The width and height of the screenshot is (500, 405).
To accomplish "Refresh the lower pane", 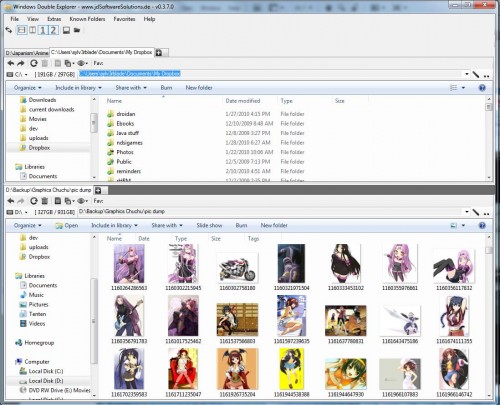I will [34, 201].
